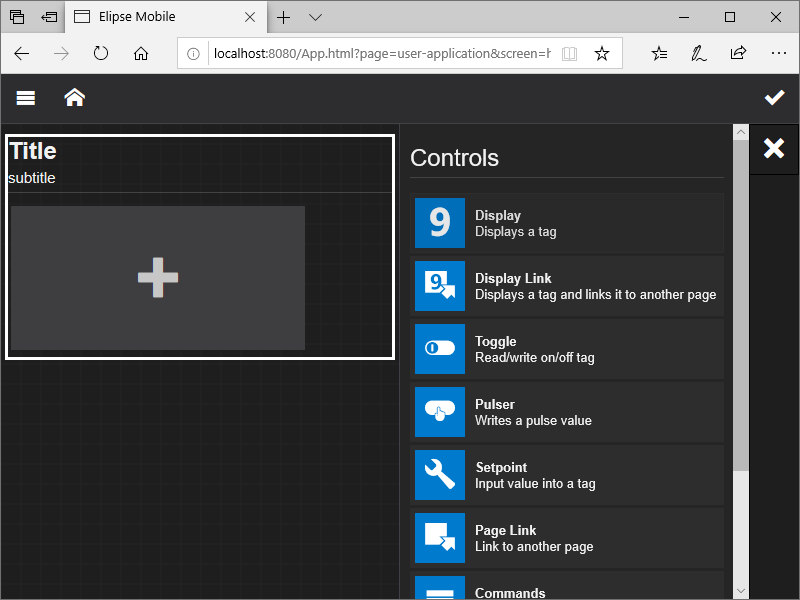Choose the Page Link control icon
The height and width of the screenshot is (600, 800).
[x=440, y=538]
